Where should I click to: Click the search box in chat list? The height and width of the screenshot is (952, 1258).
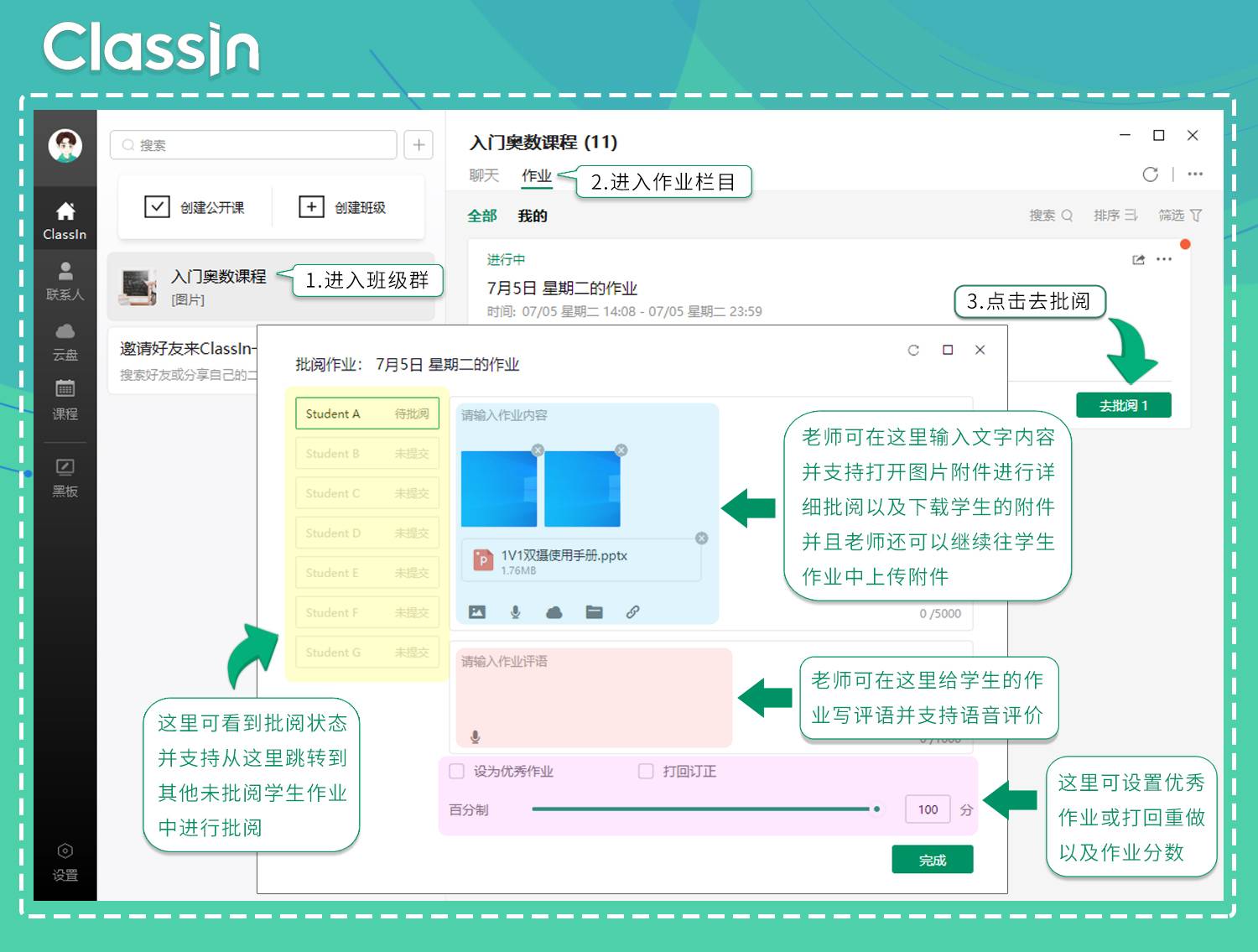click(253, 145)
